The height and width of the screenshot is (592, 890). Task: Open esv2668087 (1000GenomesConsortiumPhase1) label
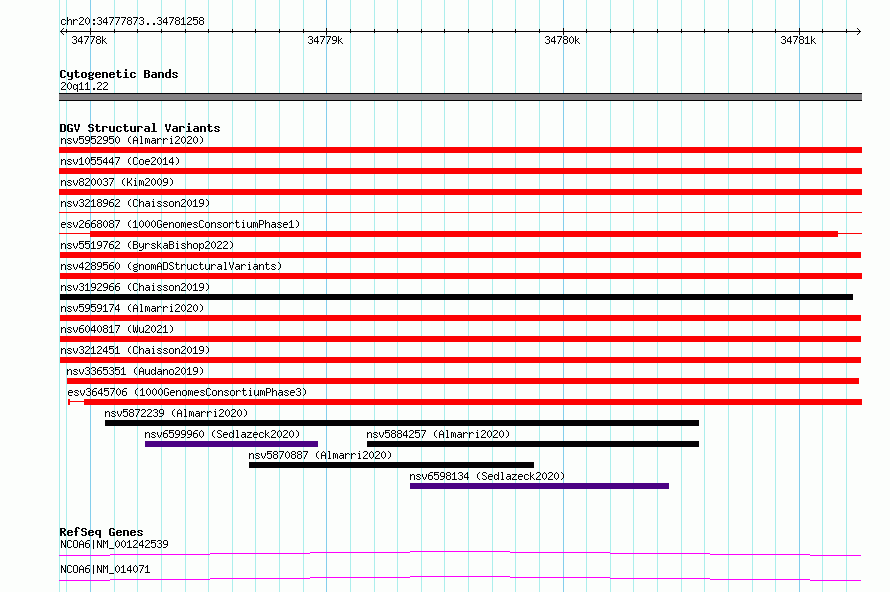click(180, 224)
